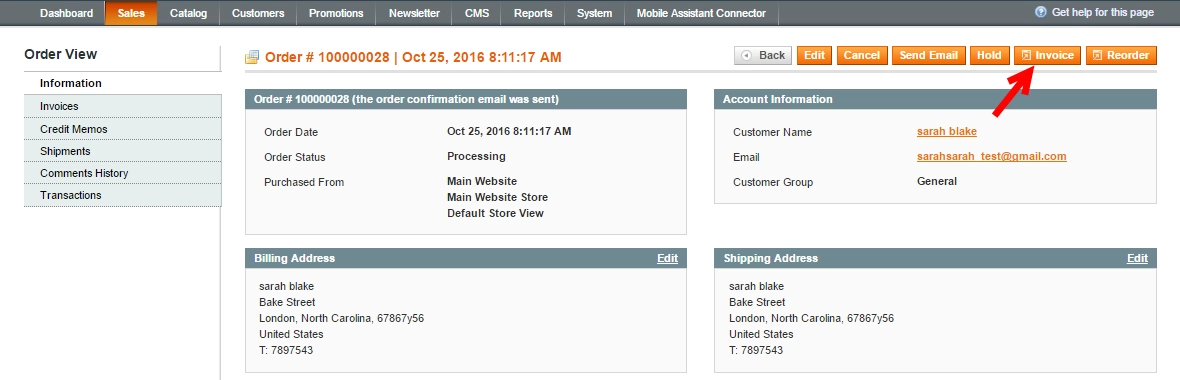
Task: Switch to the Shipments tab
Action: (x=123, y=151)
